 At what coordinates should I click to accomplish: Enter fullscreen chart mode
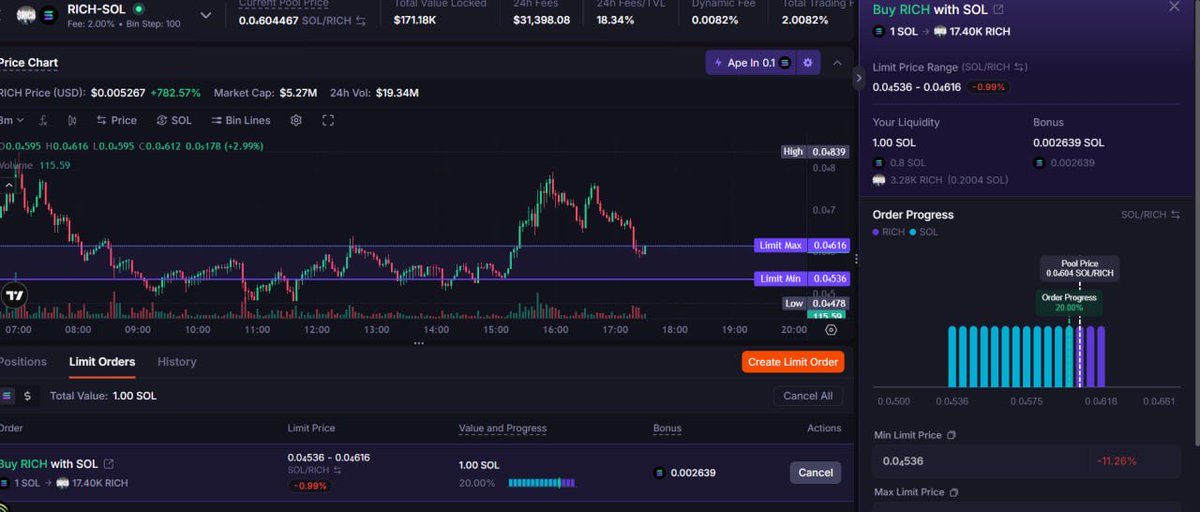[328, 120]
